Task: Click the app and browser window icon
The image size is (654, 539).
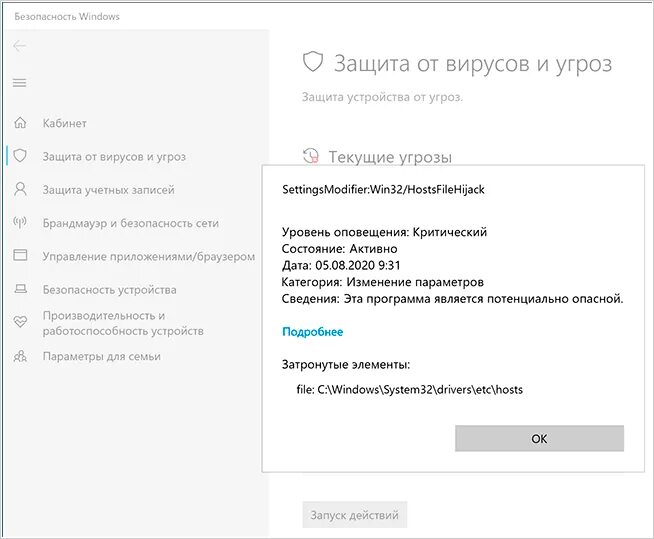Action: click(x=20, y=255)
